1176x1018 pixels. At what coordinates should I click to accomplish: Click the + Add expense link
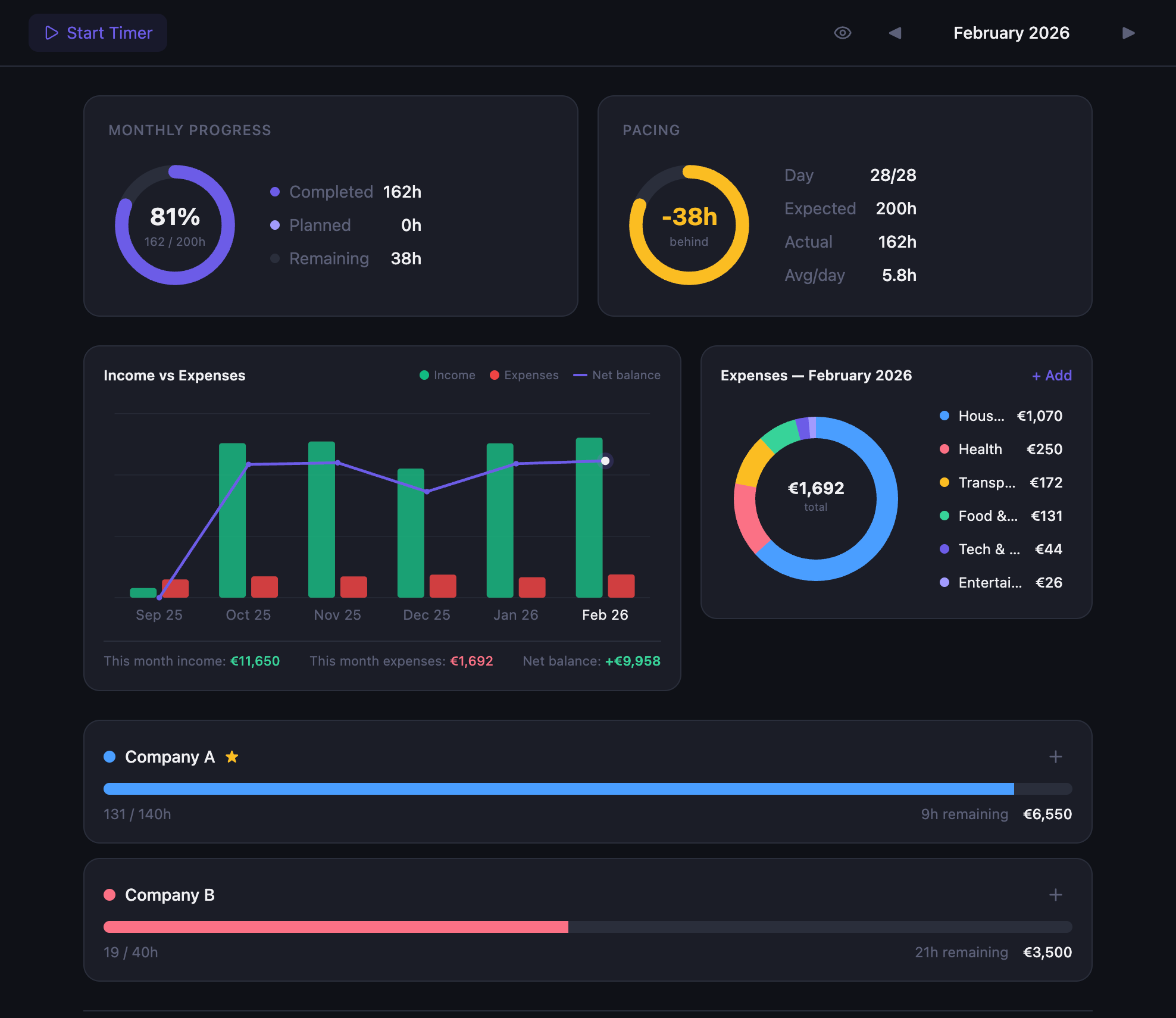pos(1052,376)
